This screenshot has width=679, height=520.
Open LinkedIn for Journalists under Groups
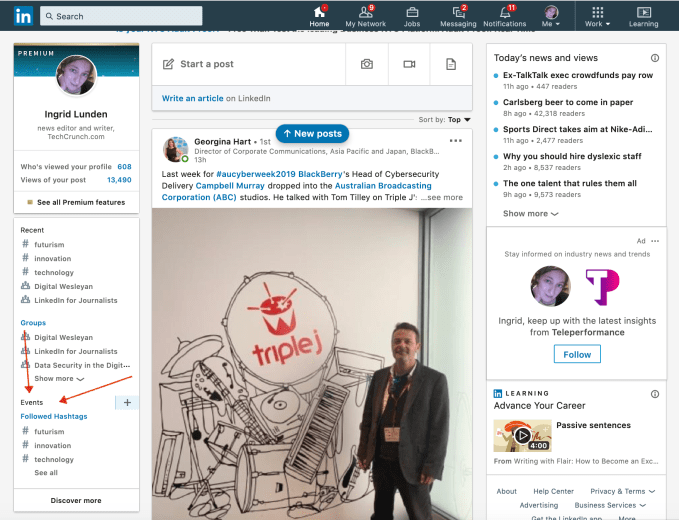76,351
